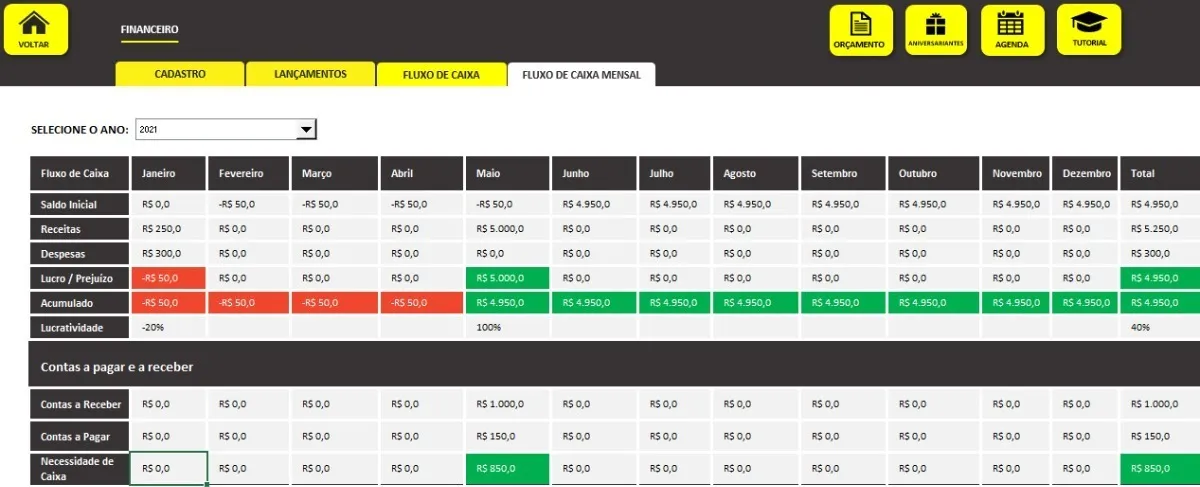Select the Lucro / Prejuízo row label

(79, 278)
